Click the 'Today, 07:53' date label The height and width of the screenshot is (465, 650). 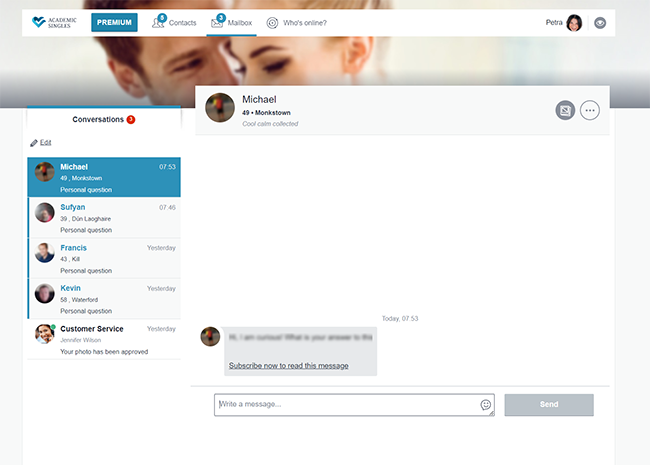(x=400, y=319)
